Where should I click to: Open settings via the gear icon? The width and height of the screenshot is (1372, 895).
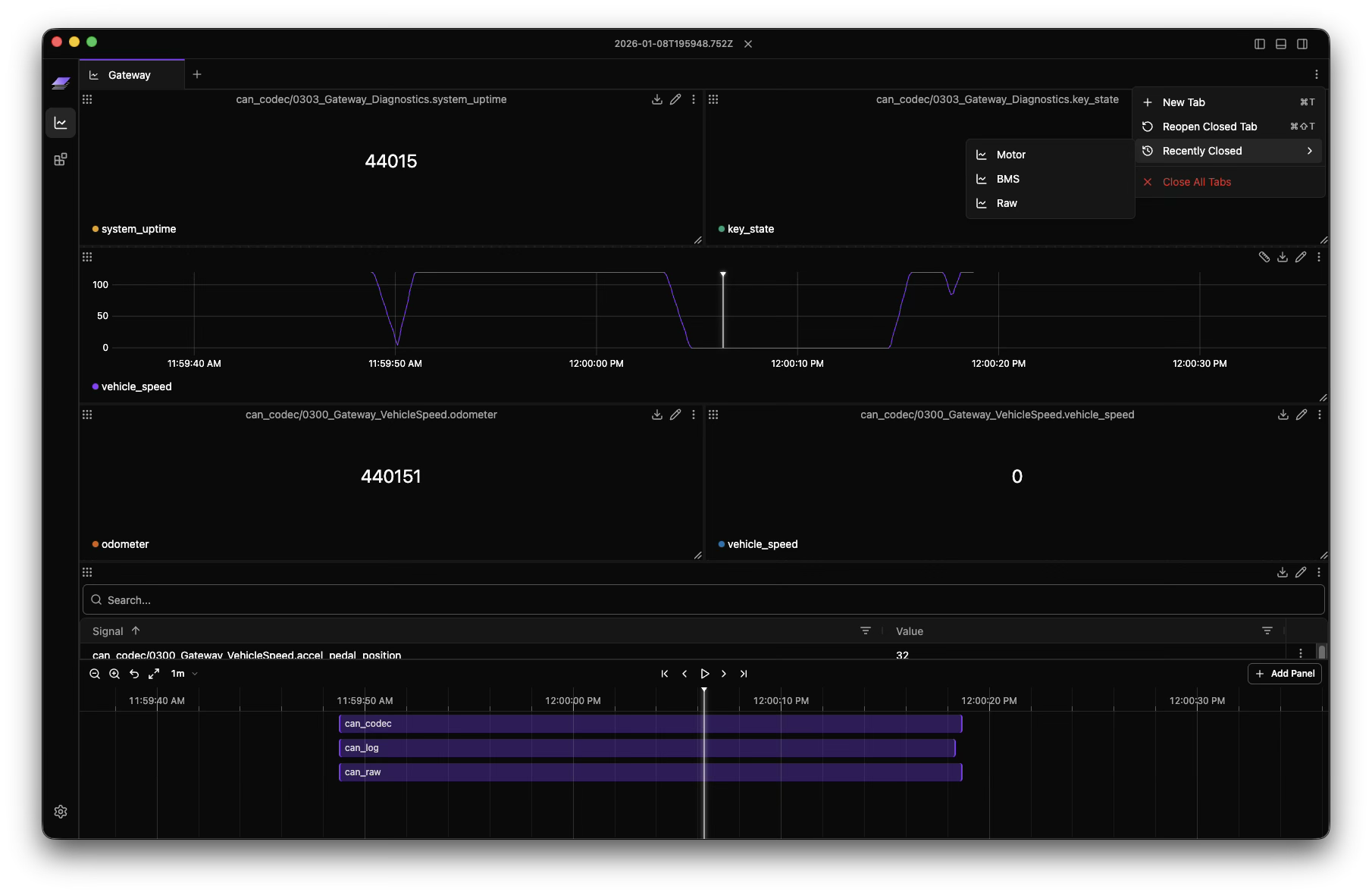(61, 811)
